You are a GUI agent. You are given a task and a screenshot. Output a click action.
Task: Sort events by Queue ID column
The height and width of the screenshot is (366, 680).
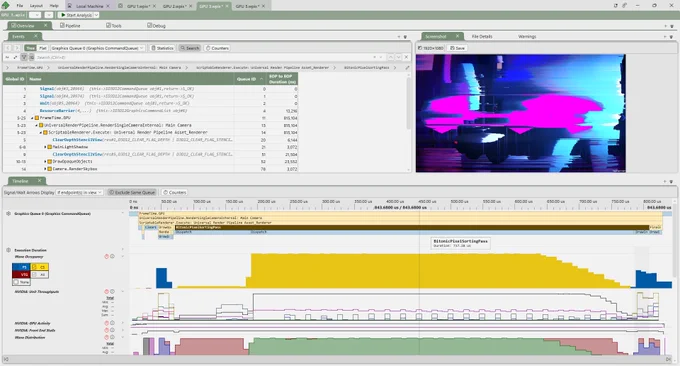(250, 79)
